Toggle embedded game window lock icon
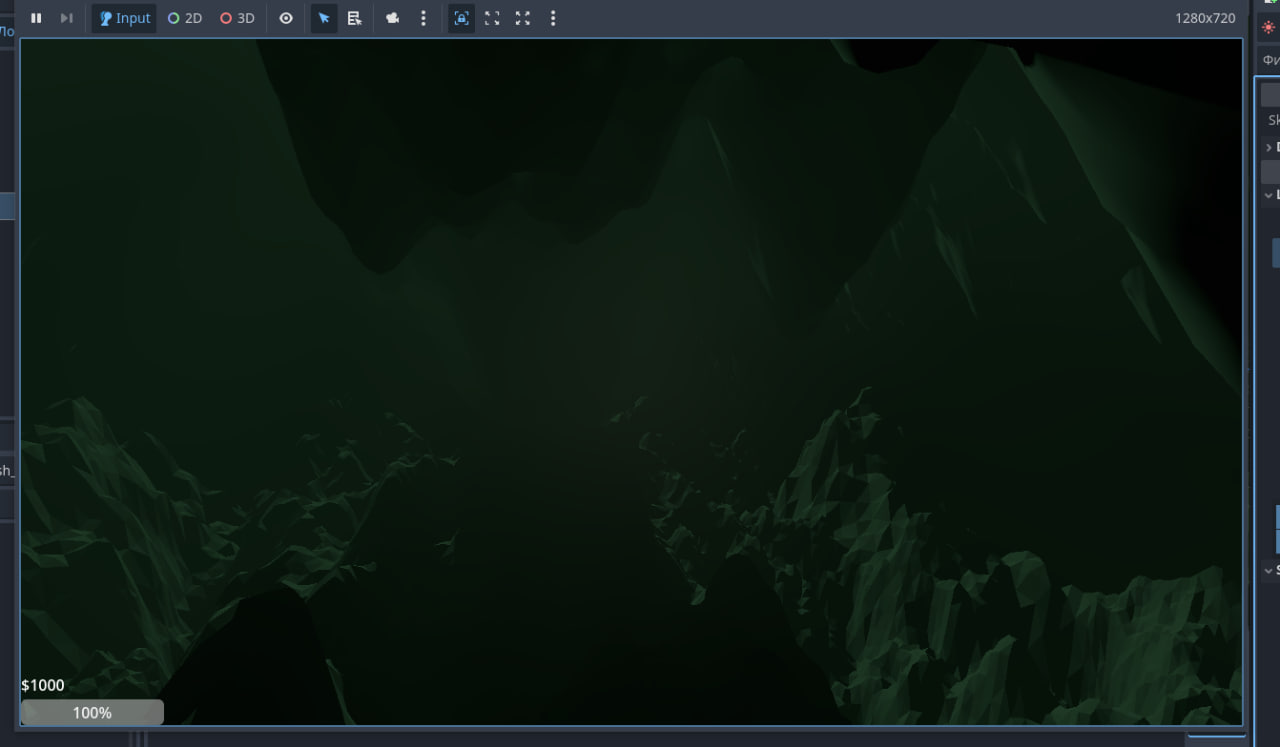This screenshot has width=1280, height=747. pos(461,18)
